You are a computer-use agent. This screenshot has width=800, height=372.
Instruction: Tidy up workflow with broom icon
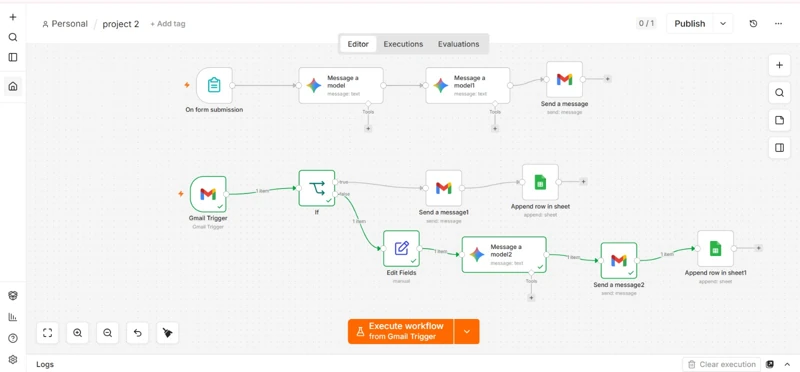[x=167, y=333]
